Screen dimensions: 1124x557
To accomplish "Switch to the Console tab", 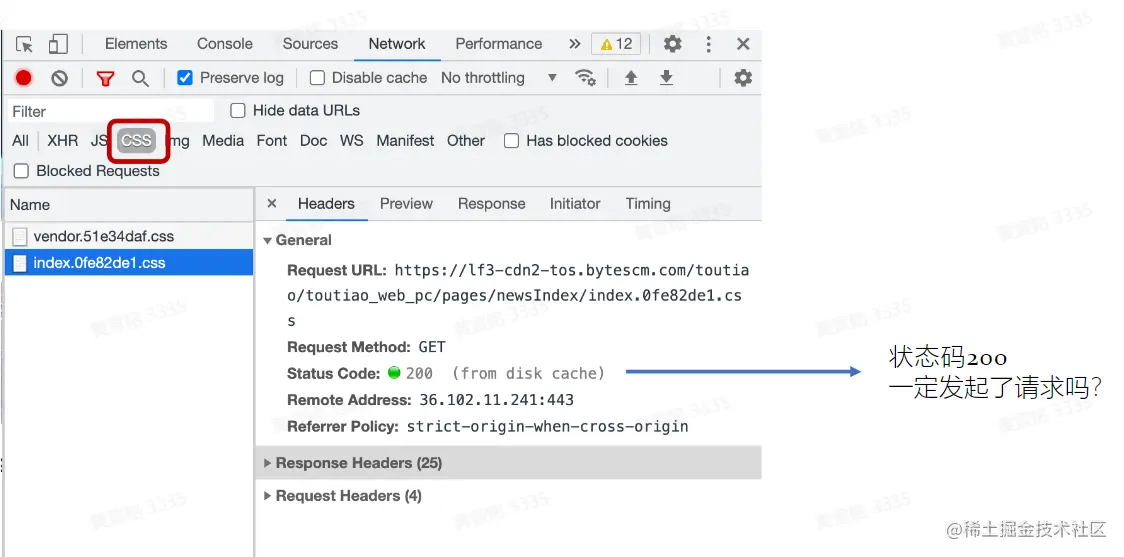I will click(x=225, y=44).
